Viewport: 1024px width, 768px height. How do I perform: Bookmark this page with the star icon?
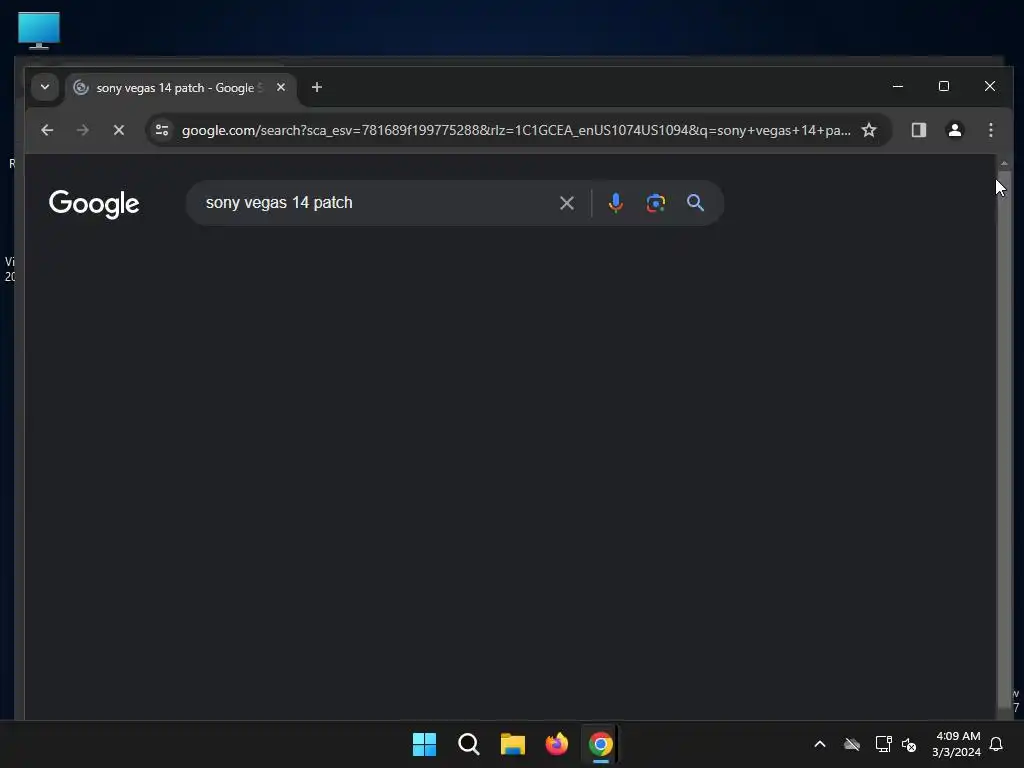tap(869, 130)
